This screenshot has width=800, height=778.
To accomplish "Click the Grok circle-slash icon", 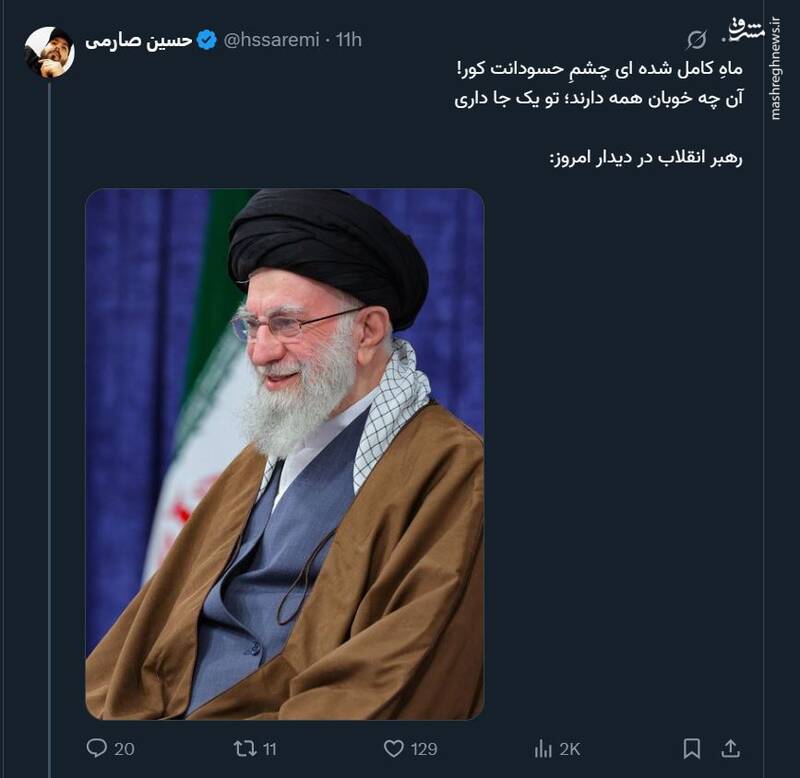I will [696, 39].
